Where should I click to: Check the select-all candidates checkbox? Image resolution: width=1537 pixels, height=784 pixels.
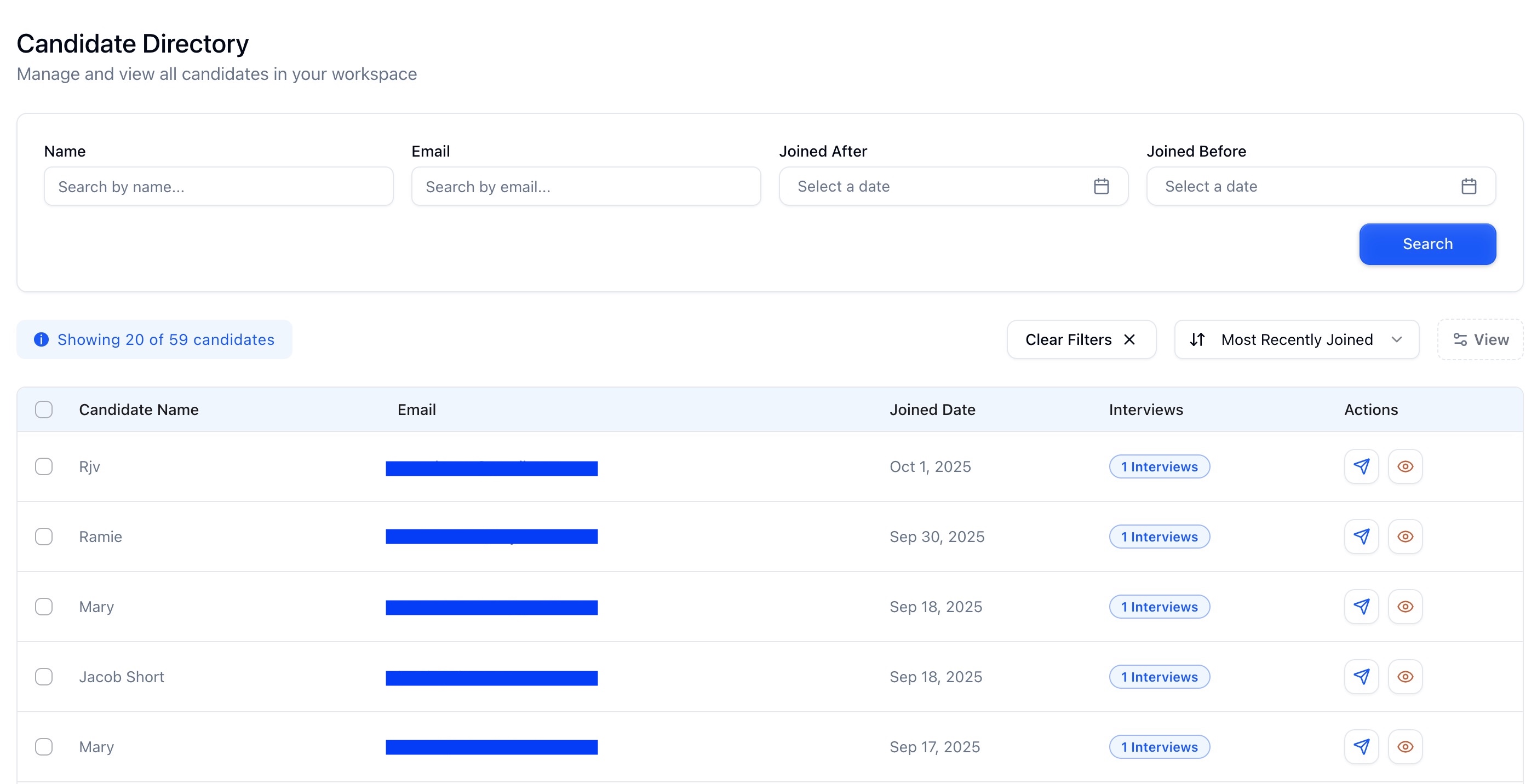(44, 410)
